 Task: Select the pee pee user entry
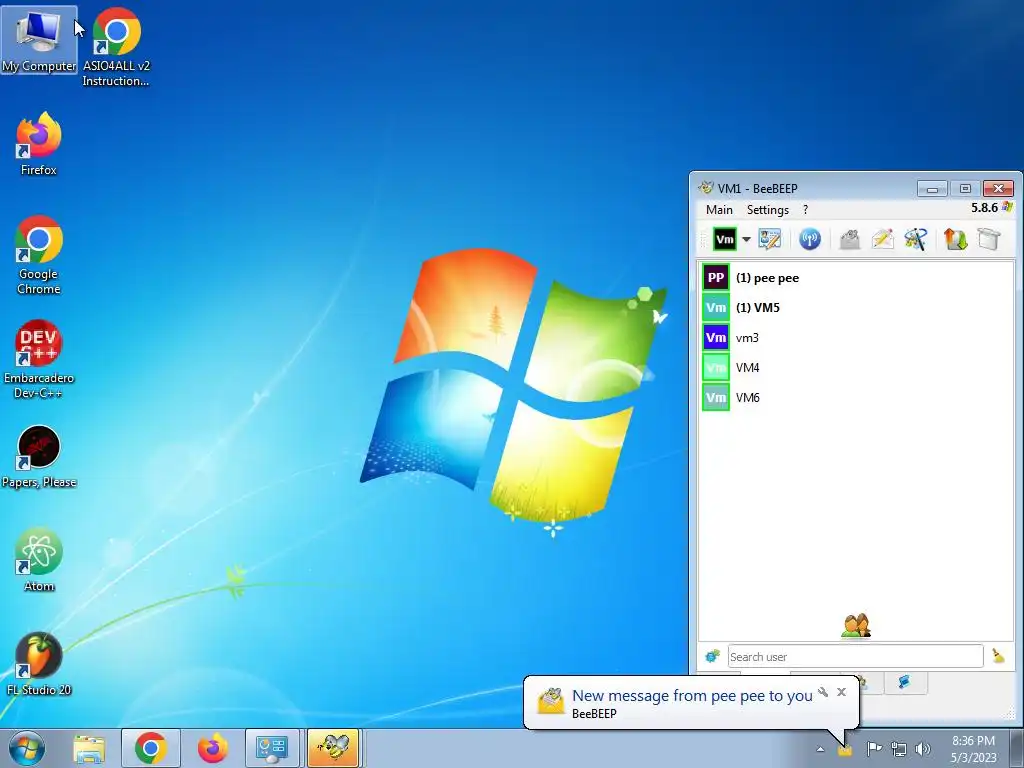pyautogui.click(x=856, y=278)
